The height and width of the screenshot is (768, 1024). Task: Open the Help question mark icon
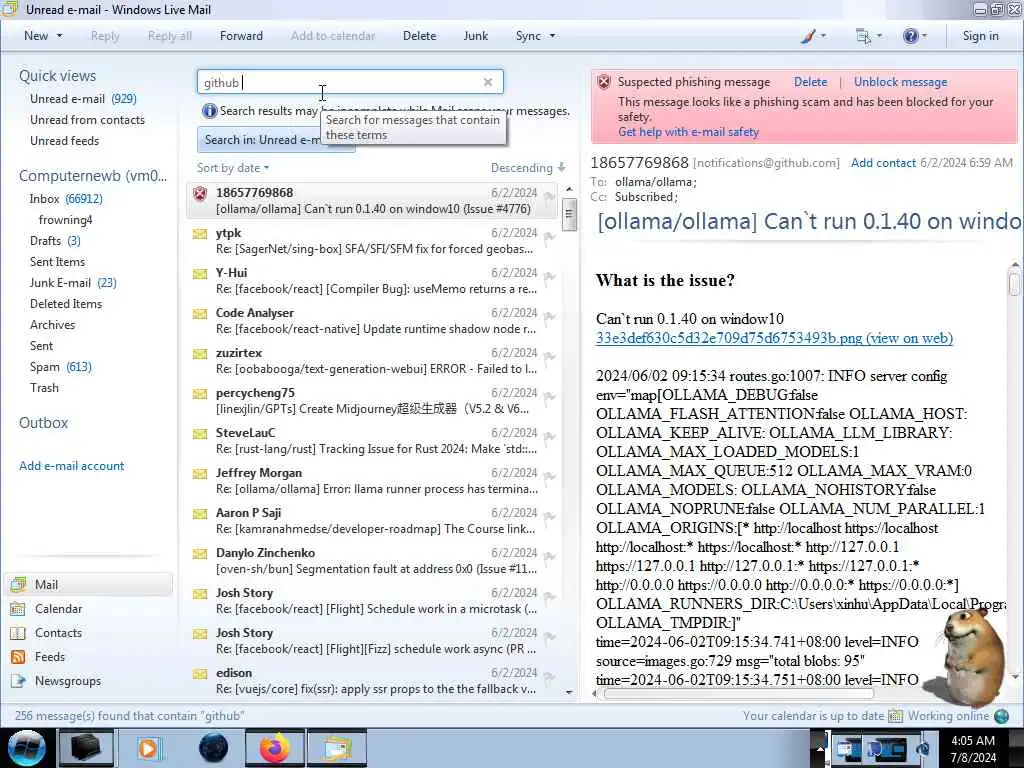point(914,36)
